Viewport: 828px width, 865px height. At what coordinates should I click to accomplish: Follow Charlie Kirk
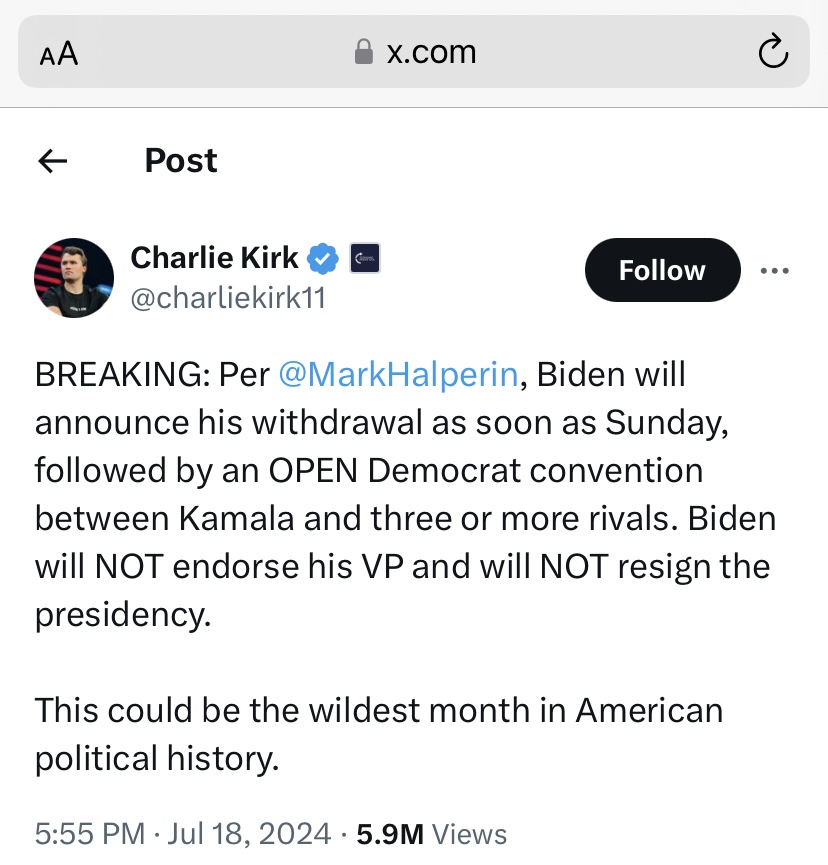tap(663, 270)
